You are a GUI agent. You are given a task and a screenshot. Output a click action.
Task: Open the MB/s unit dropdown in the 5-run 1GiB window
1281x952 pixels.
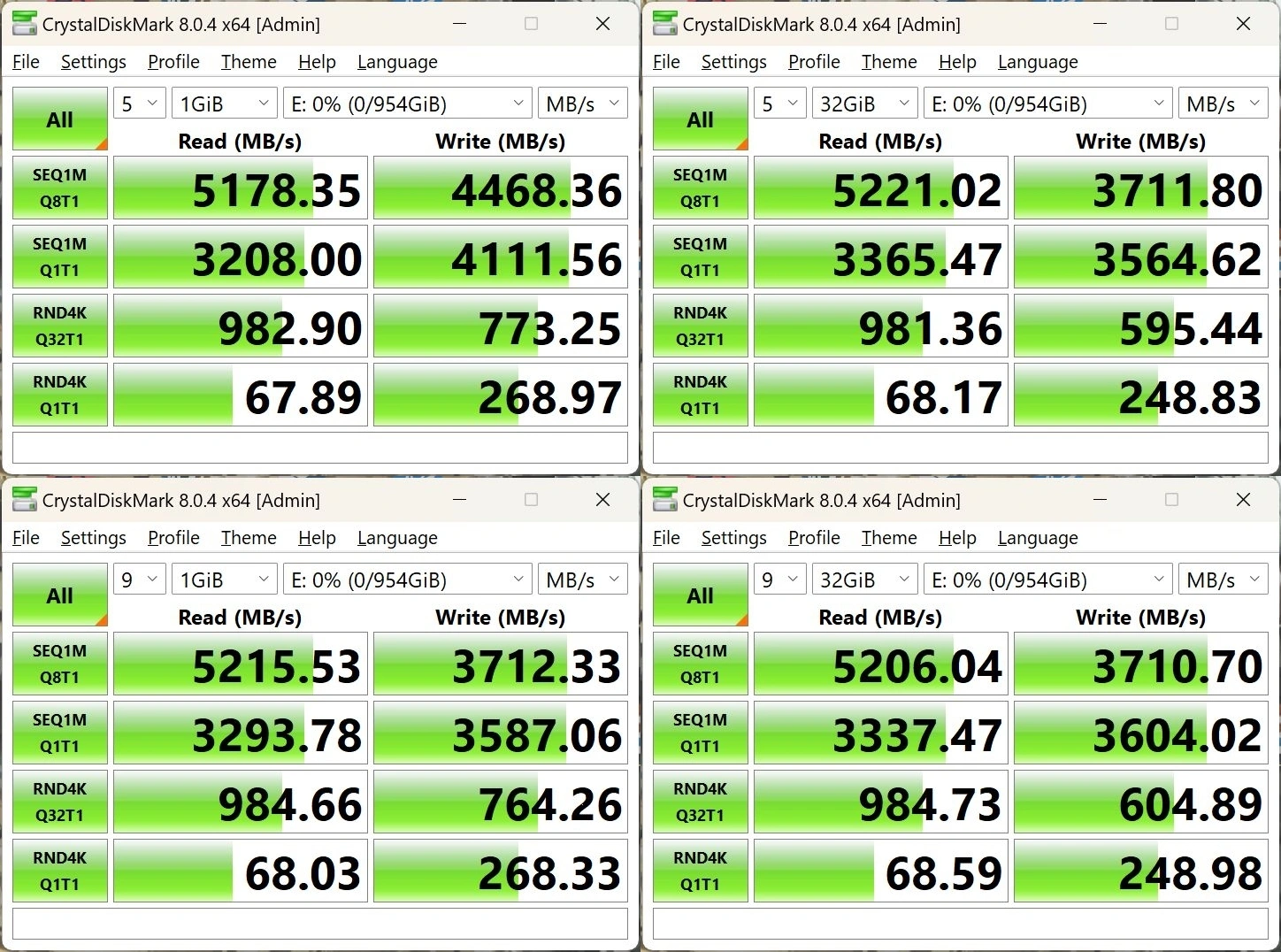(583, 104)
